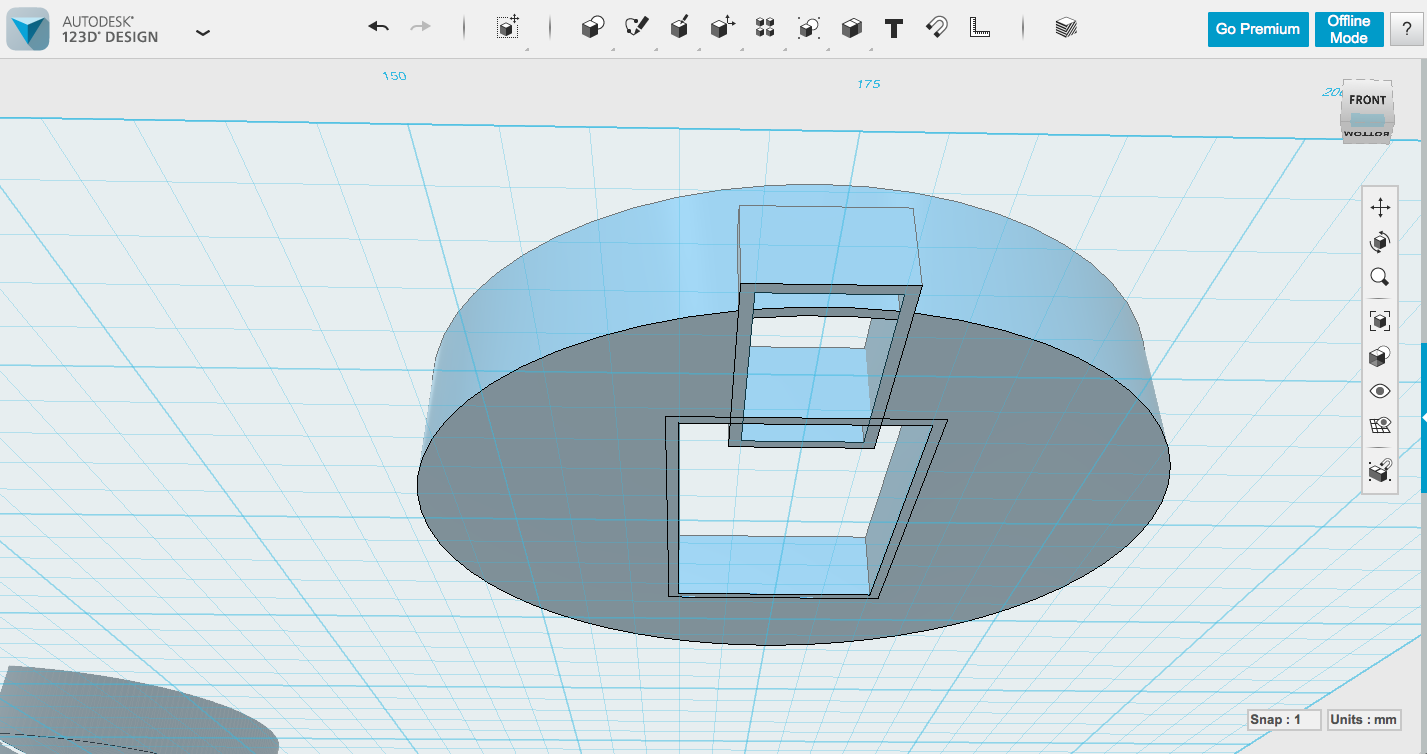The width and height of the screenshot is (1427, 754).
Task: Toggle the Hide/Show eye icon in sidebar
Action: click(x=1380, y=391)
